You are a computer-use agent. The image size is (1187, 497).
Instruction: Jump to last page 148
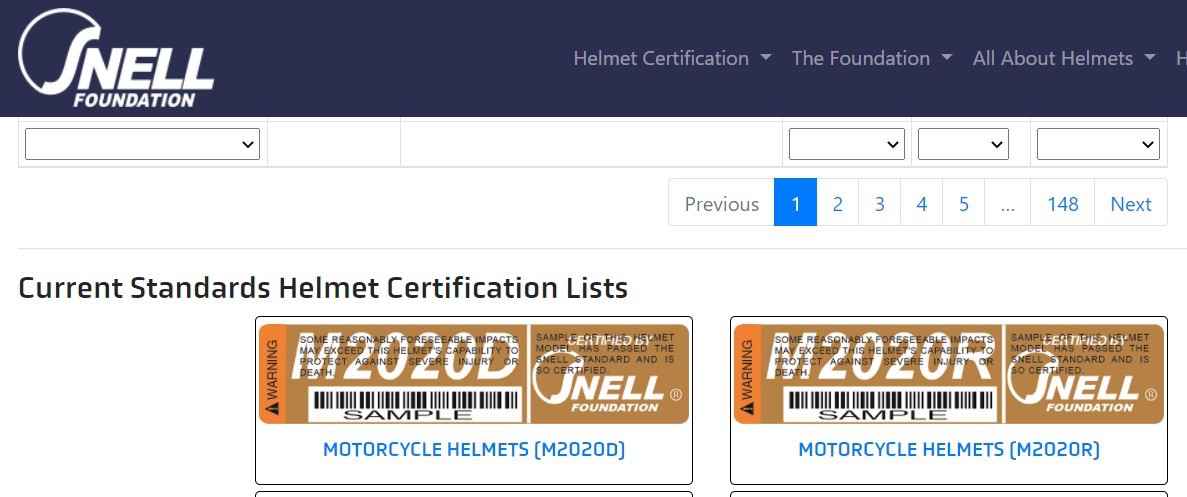[x=1062, y=202]
